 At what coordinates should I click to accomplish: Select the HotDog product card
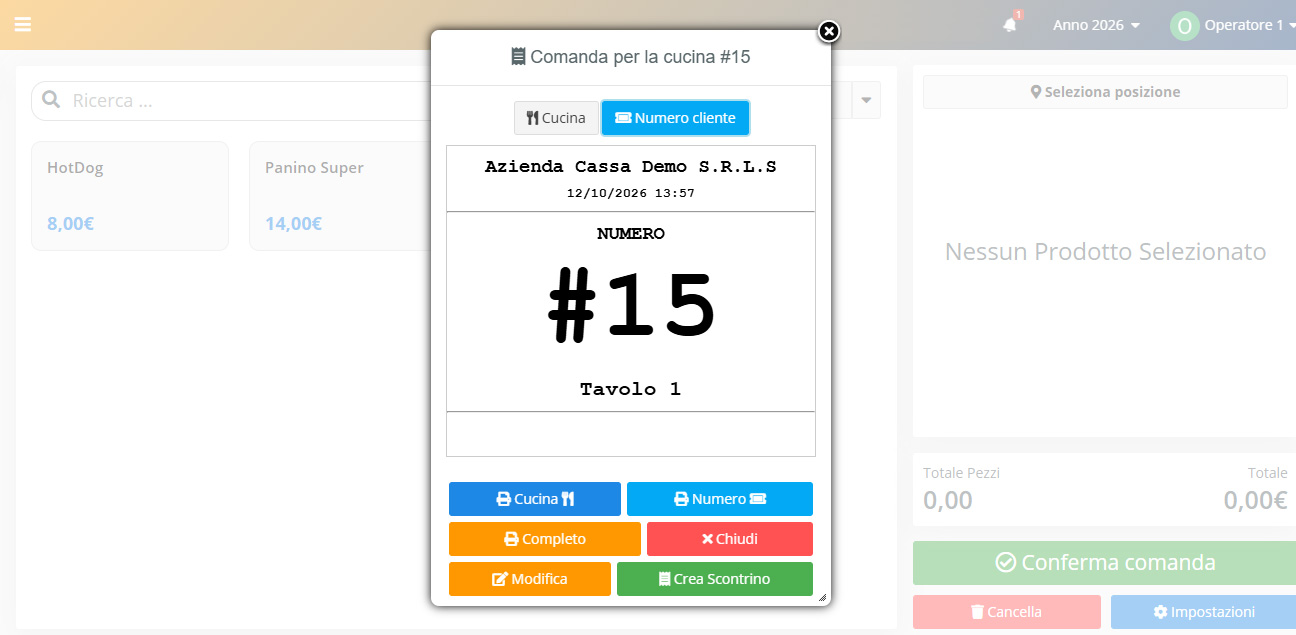[x=130, y=196]
